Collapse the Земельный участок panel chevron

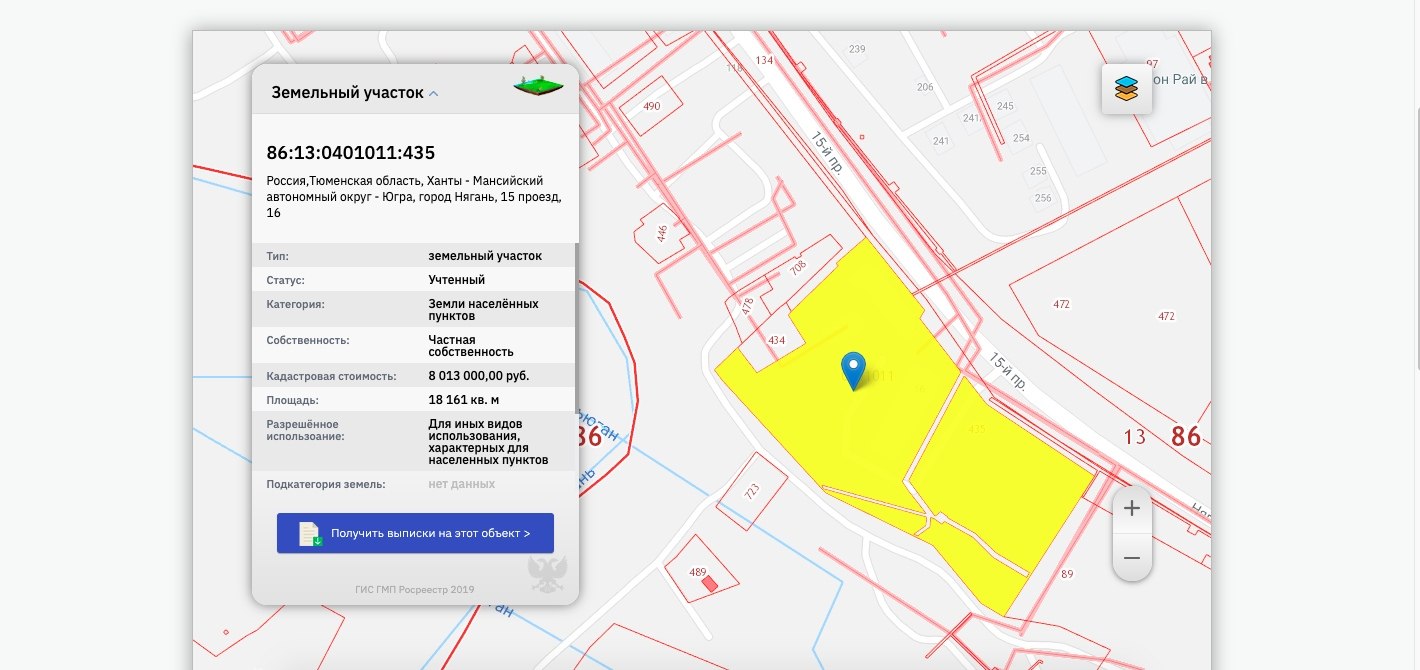tap(433, 94)
